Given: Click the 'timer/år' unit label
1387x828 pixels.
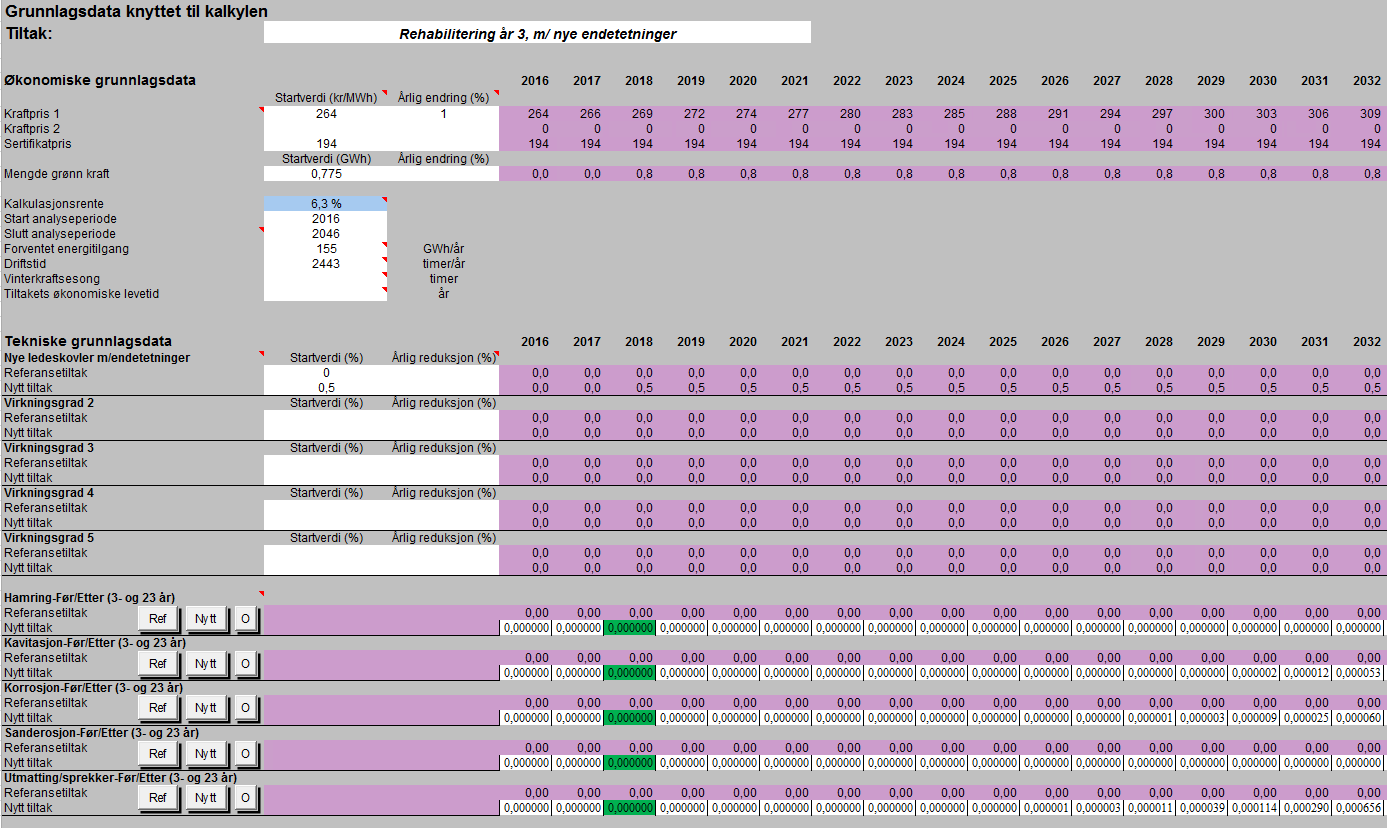Looking at the screenshot, I should [444, 264].
